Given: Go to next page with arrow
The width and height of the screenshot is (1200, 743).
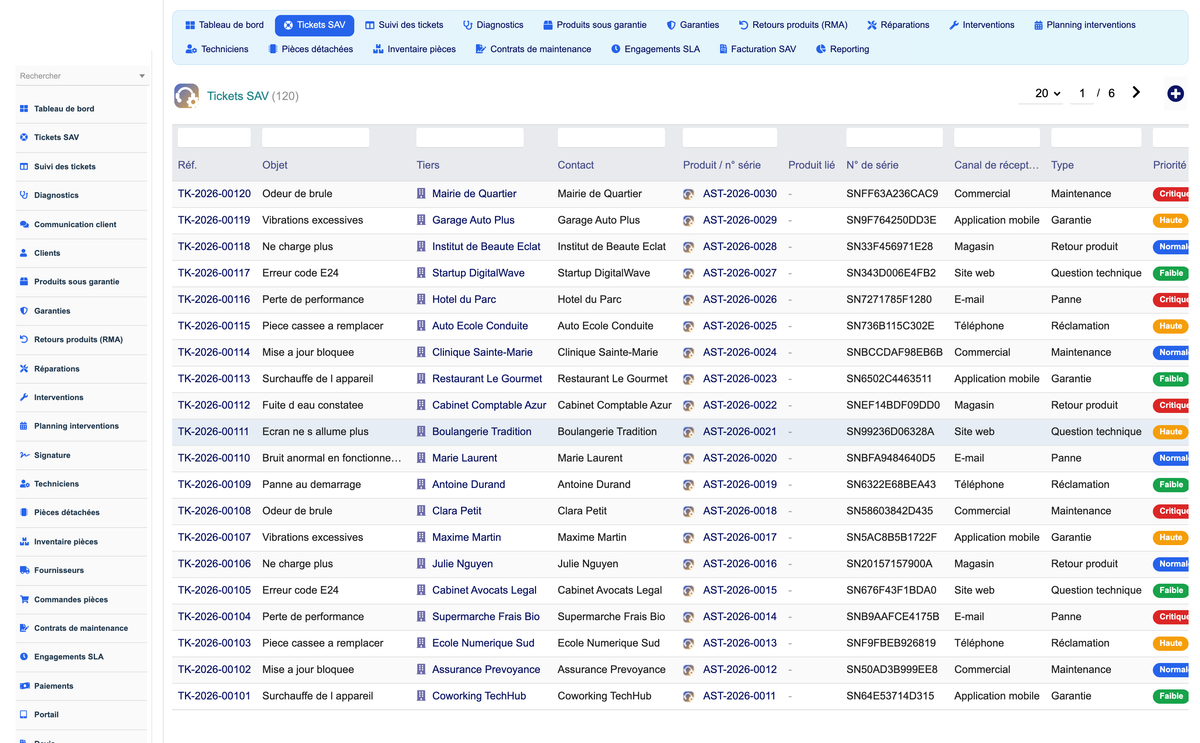Looking at the screenshot, I should pos(1136,92).
